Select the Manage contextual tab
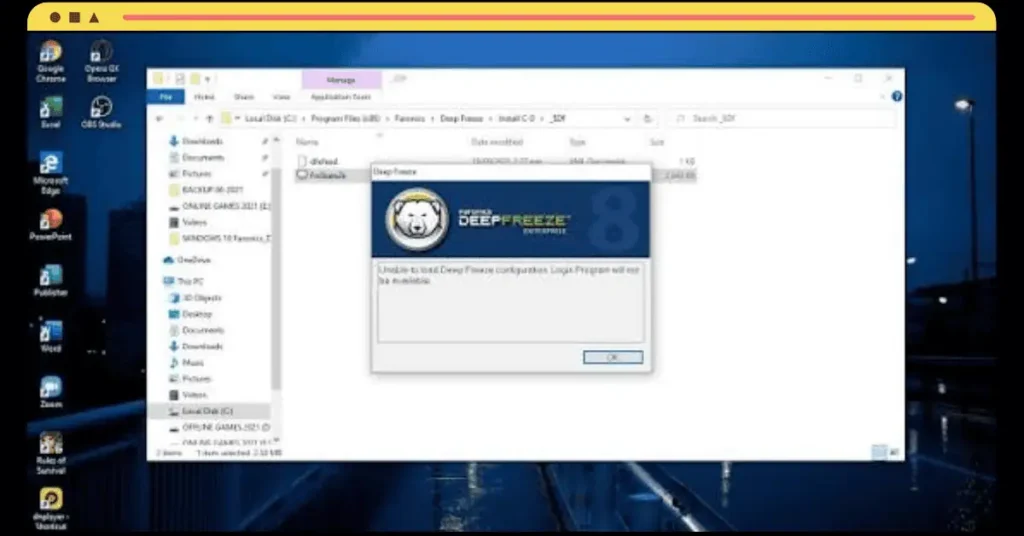1024x536 pixels. pyautogui.click(x=341, y=80)
